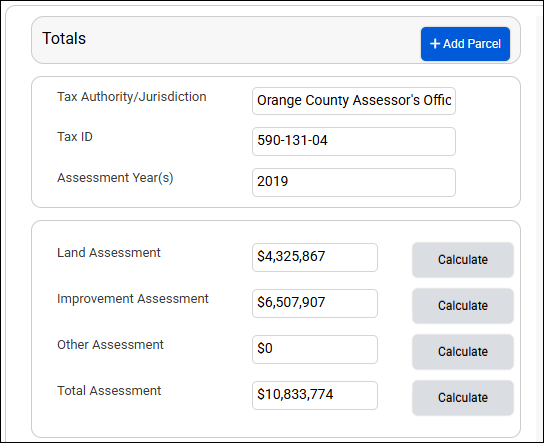Click the Total Assessment value field

tap(315, 395)
